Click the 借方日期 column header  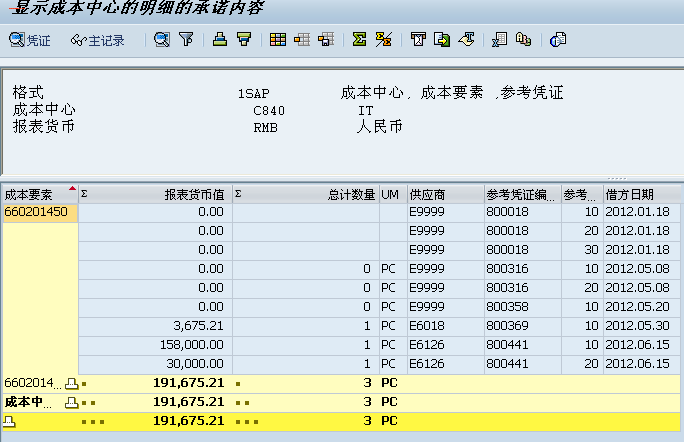[642, 194]
